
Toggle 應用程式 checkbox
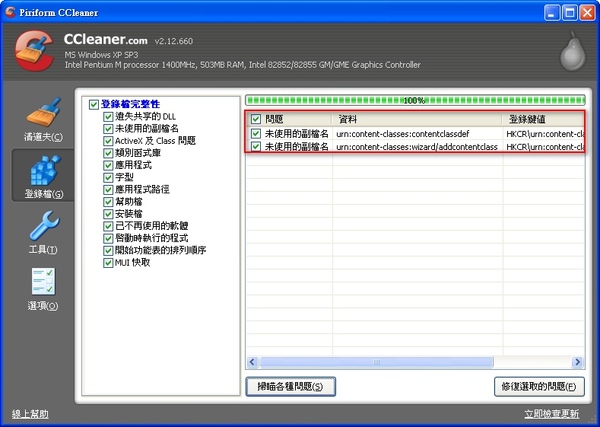coord(108,165)
